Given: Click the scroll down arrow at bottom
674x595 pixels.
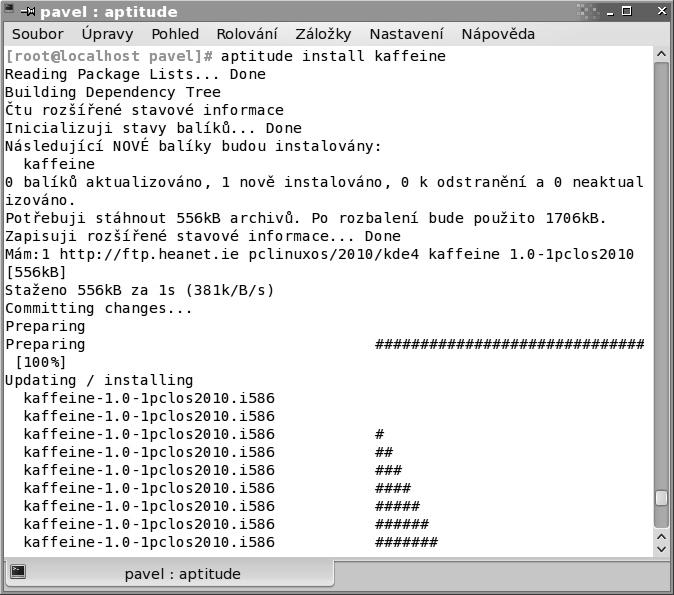Looking at the screenshot, I should pos(662,549).
